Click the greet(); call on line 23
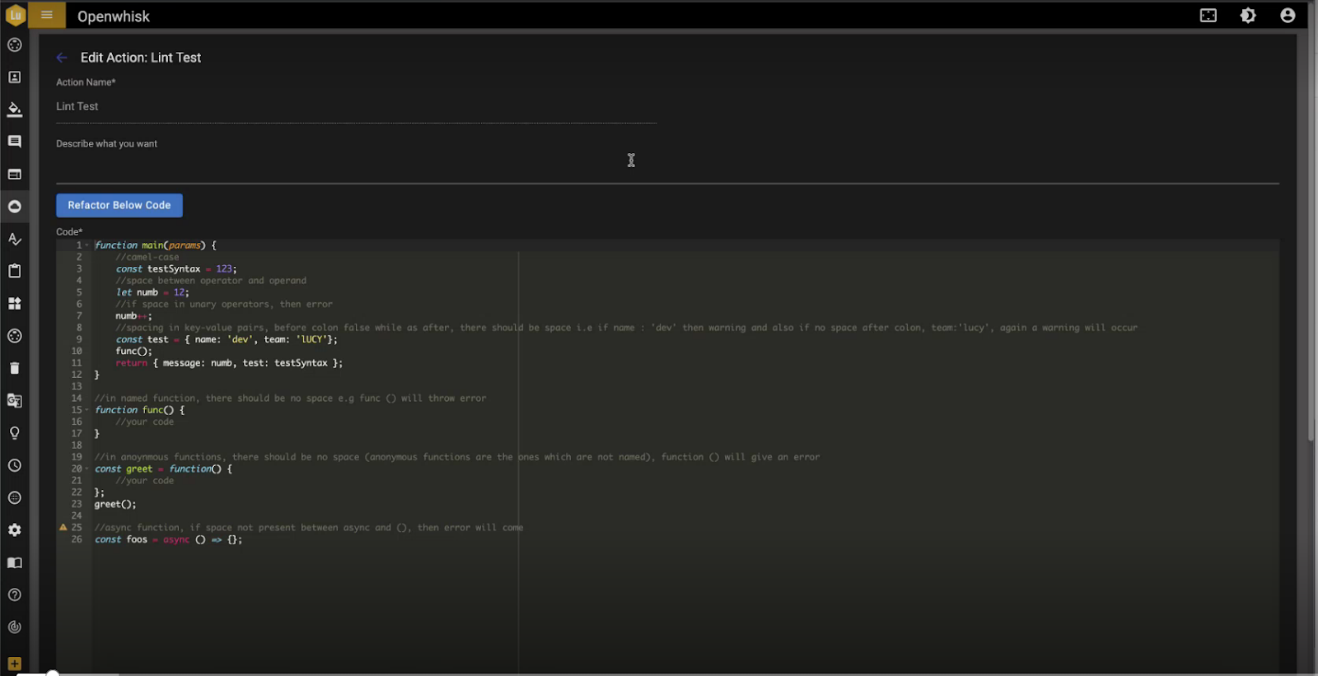 (x=115, y=504)
